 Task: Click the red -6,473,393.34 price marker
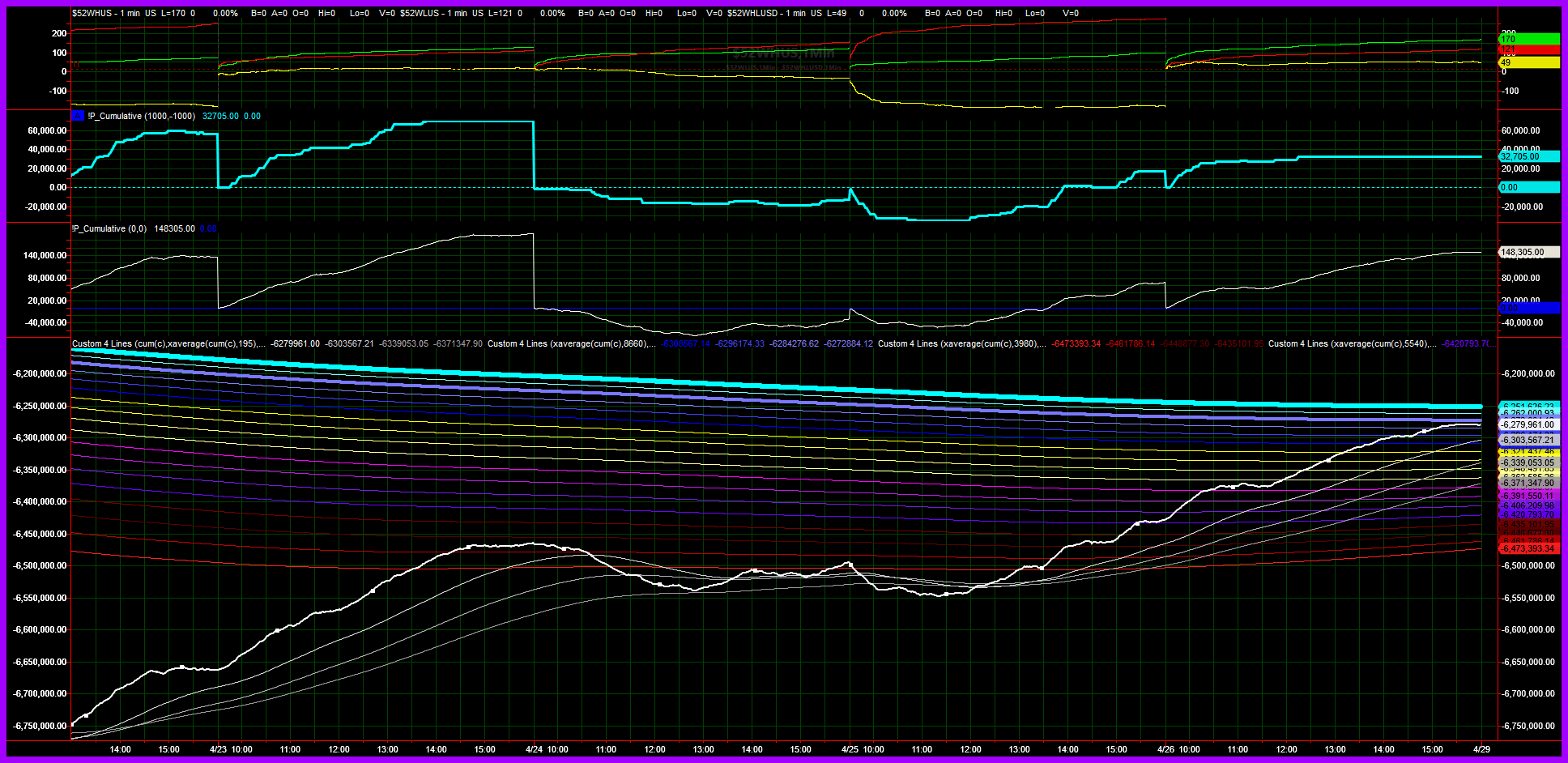tap(1528, 549)
